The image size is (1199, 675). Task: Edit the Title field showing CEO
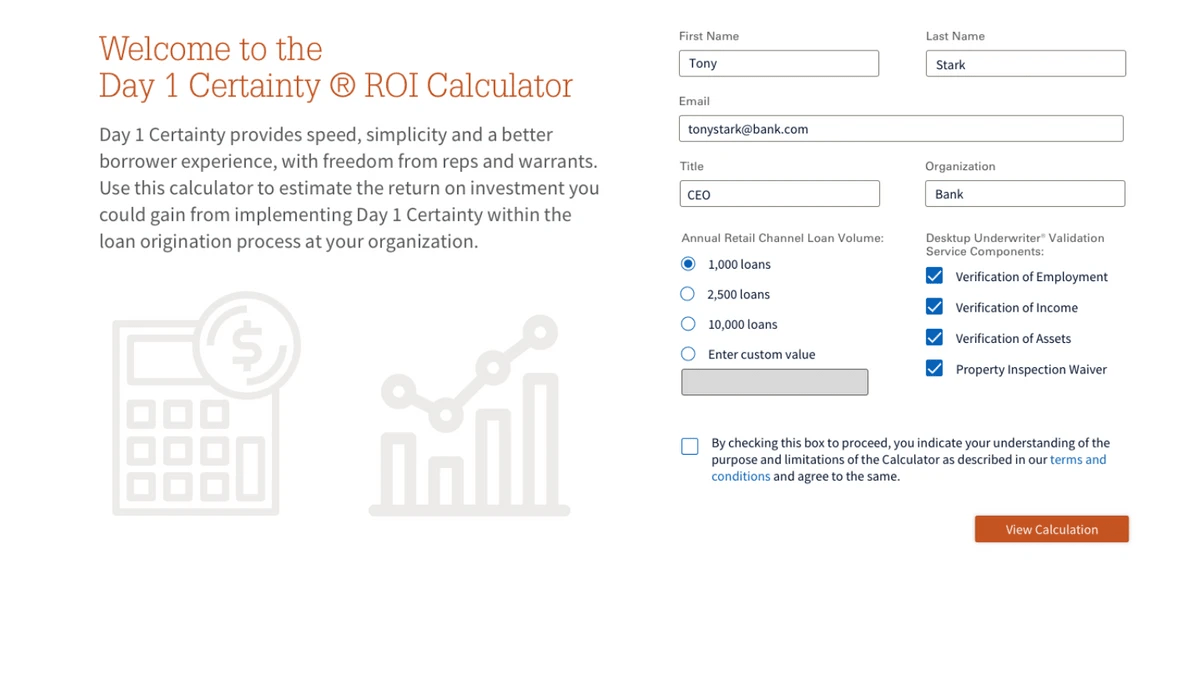(x=779, y=194)
